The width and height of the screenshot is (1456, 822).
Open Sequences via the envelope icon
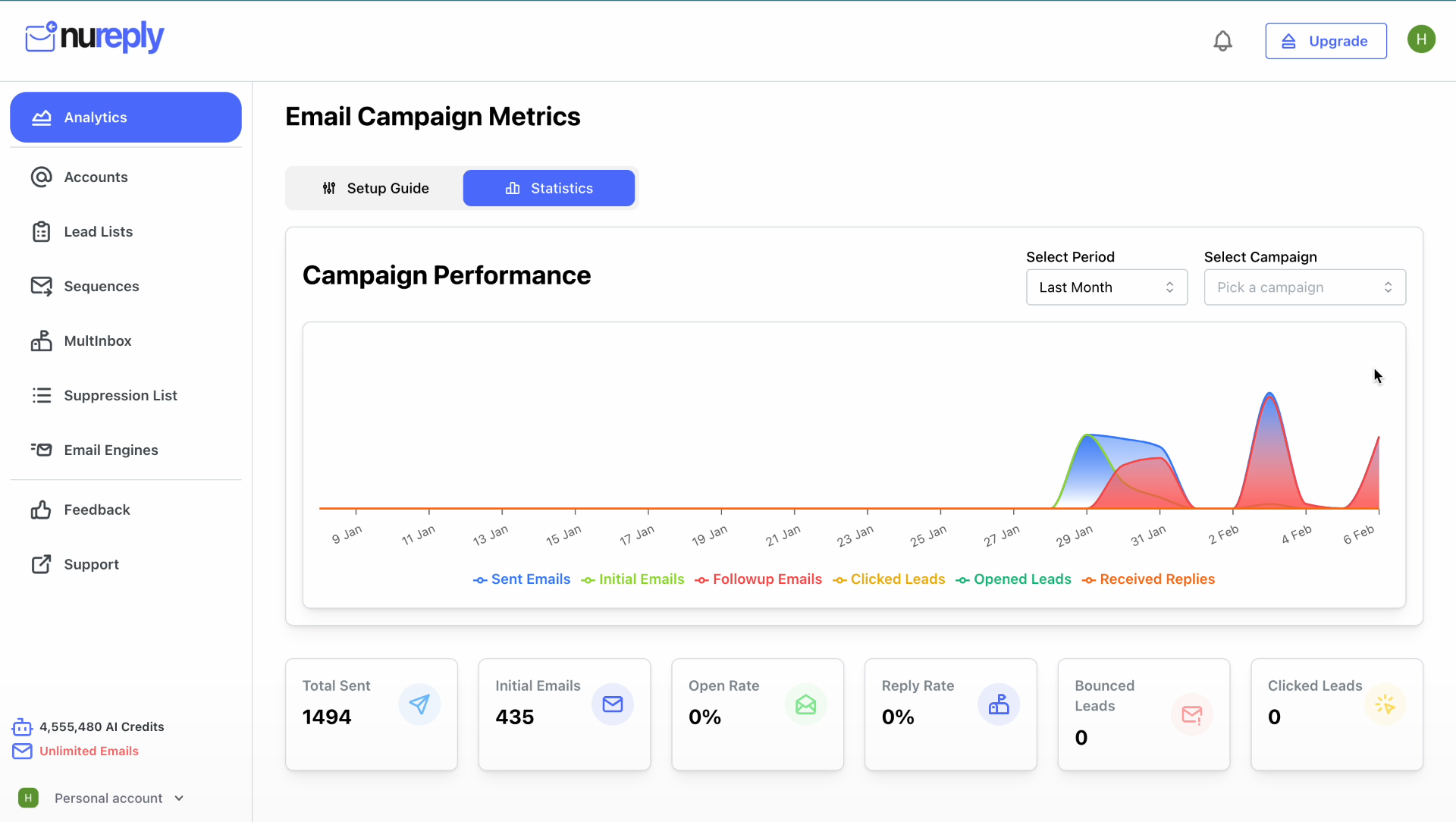click(42, 286)
